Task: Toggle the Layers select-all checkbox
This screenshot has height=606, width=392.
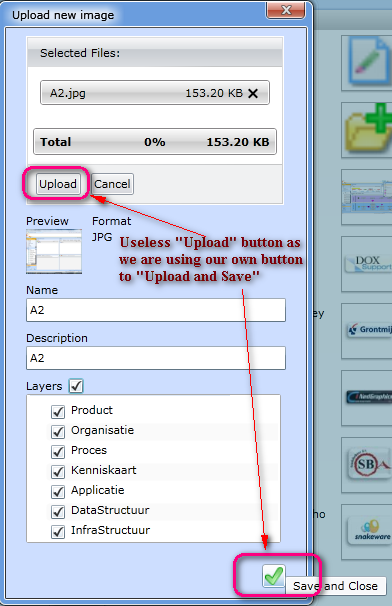Action: [x=76, y=386]
